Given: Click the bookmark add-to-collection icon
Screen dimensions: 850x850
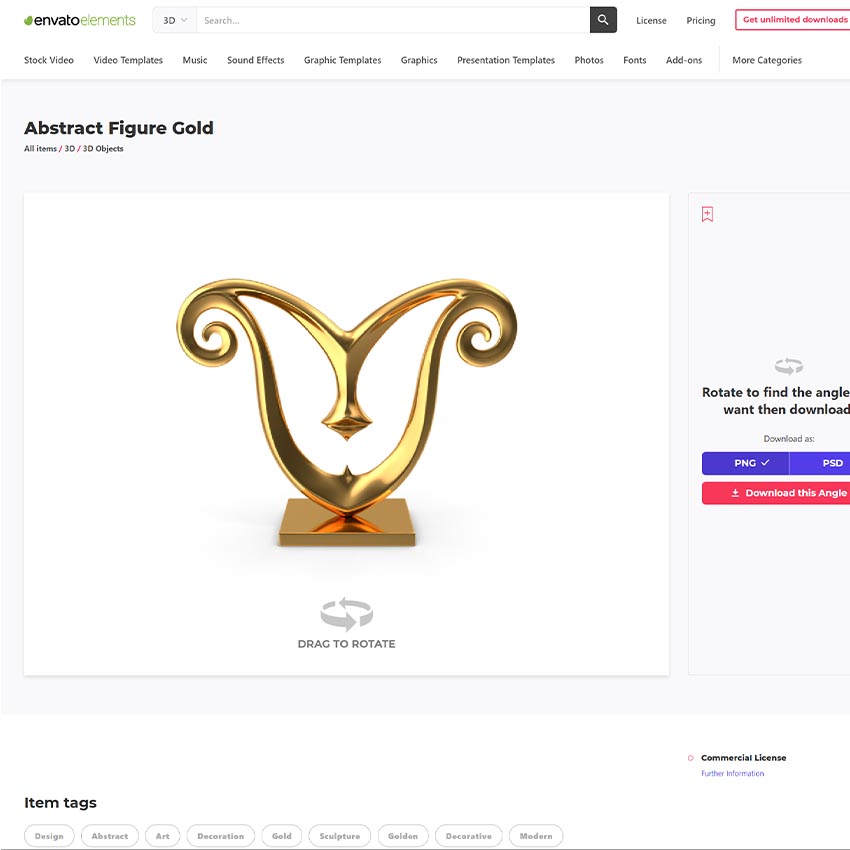Looking at the screenshot, I should click(x=707, y=214).
